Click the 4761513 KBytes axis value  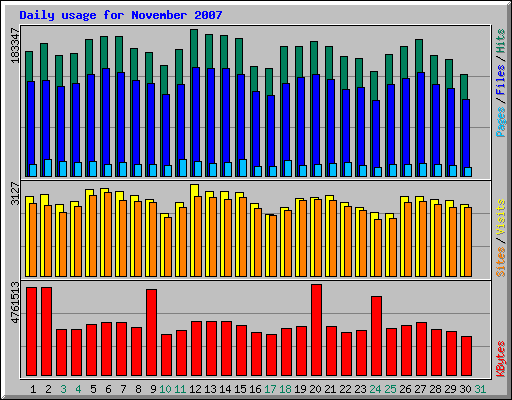pyautogui.click(x=15, y=302)
